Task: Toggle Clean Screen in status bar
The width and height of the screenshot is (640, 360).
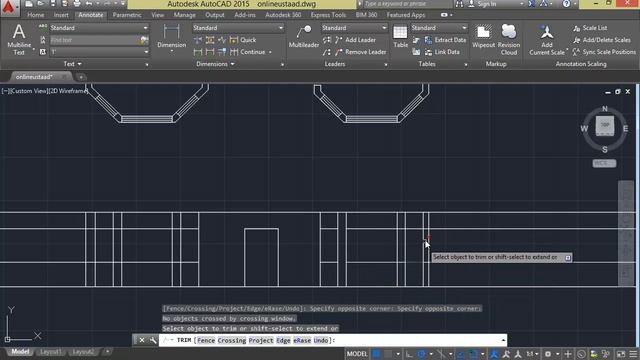Action: point(621,354)
